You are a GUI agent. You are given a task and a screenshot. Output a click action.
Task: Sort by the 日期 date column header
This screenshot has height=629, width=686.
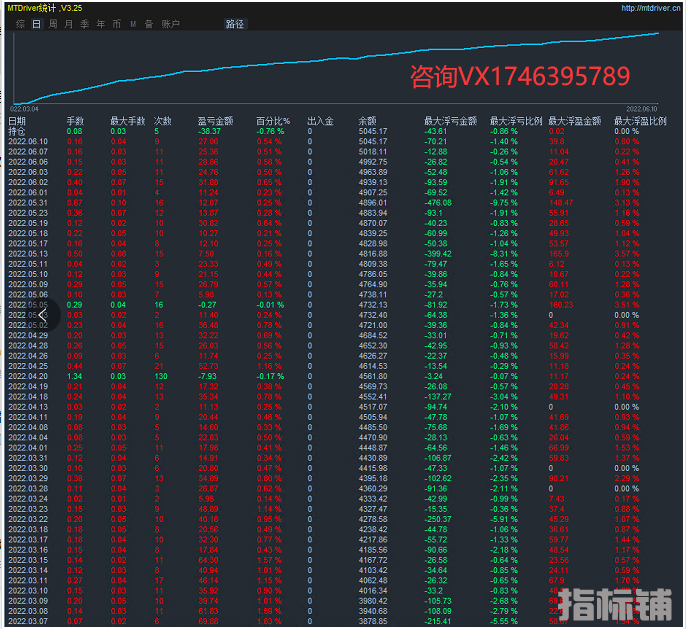(x=18, y=121)
